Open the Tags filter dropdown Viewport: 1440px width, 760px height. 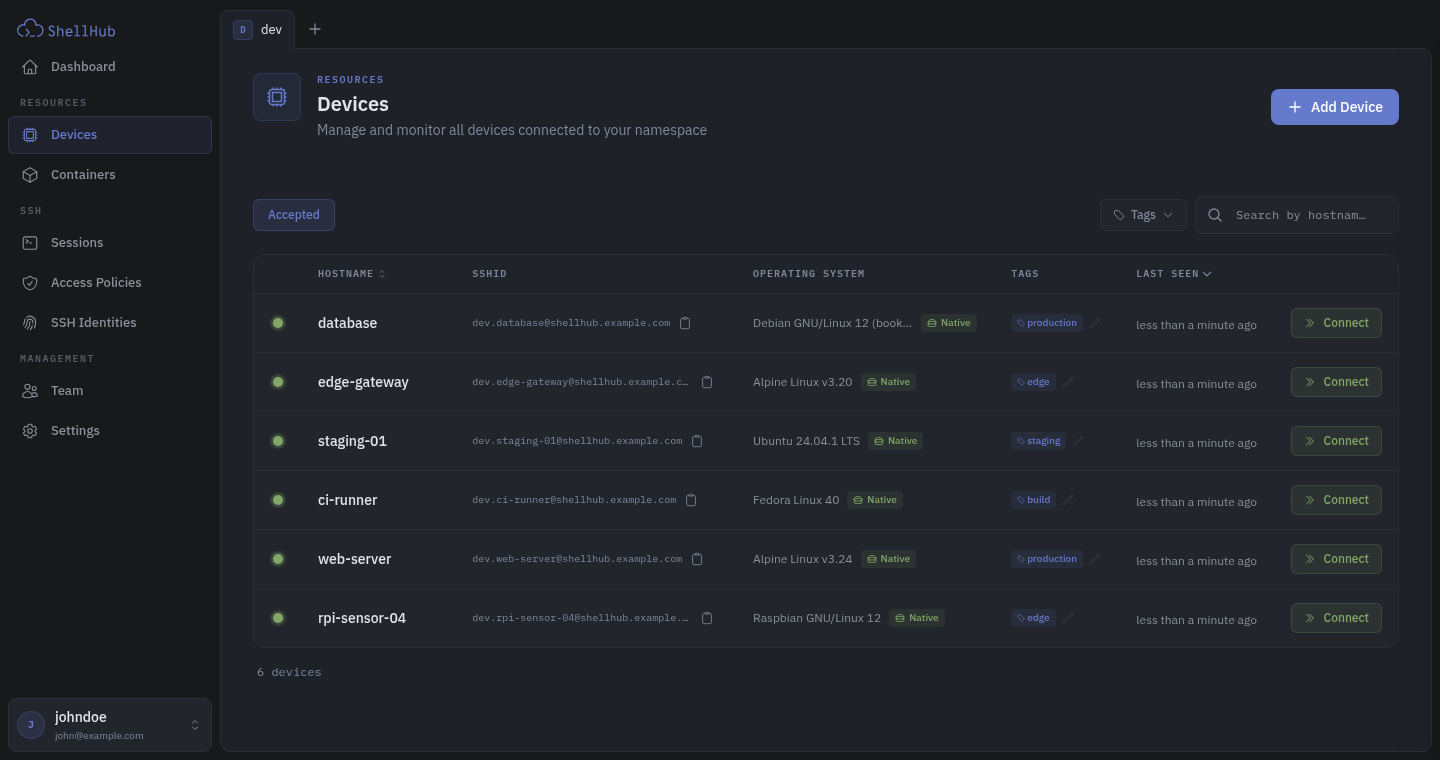pyautogui.click(x=1143, y=215)
